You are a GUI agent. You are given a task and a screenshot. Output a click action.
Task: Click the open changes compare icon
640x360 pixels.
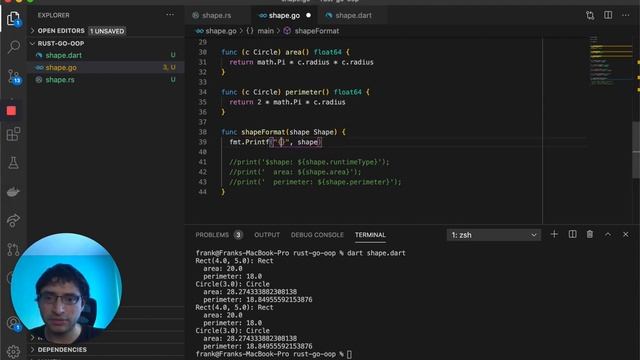coord(590,15)
